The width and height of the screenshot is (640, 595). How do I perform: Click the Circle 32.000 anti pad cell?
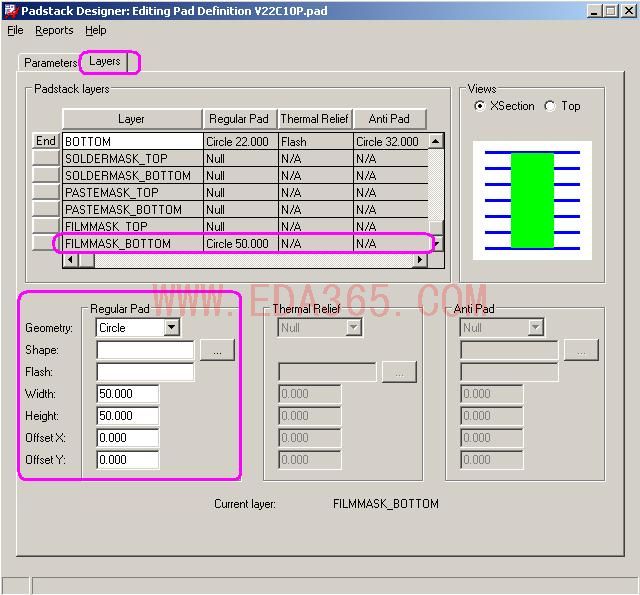(x=391, y=141)
